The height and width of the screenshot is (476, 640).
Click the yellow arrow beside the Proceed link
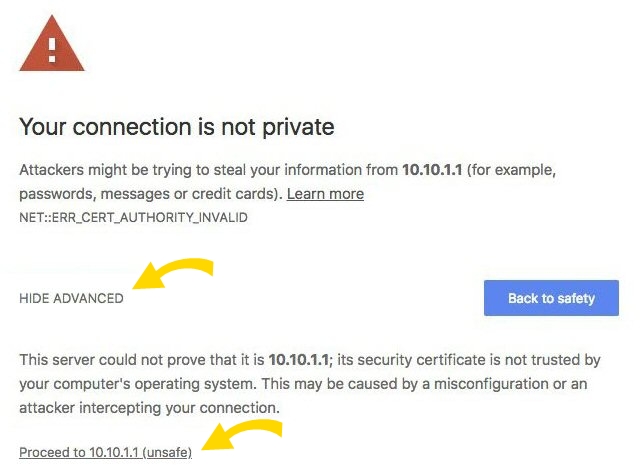(x=241, y=437)
